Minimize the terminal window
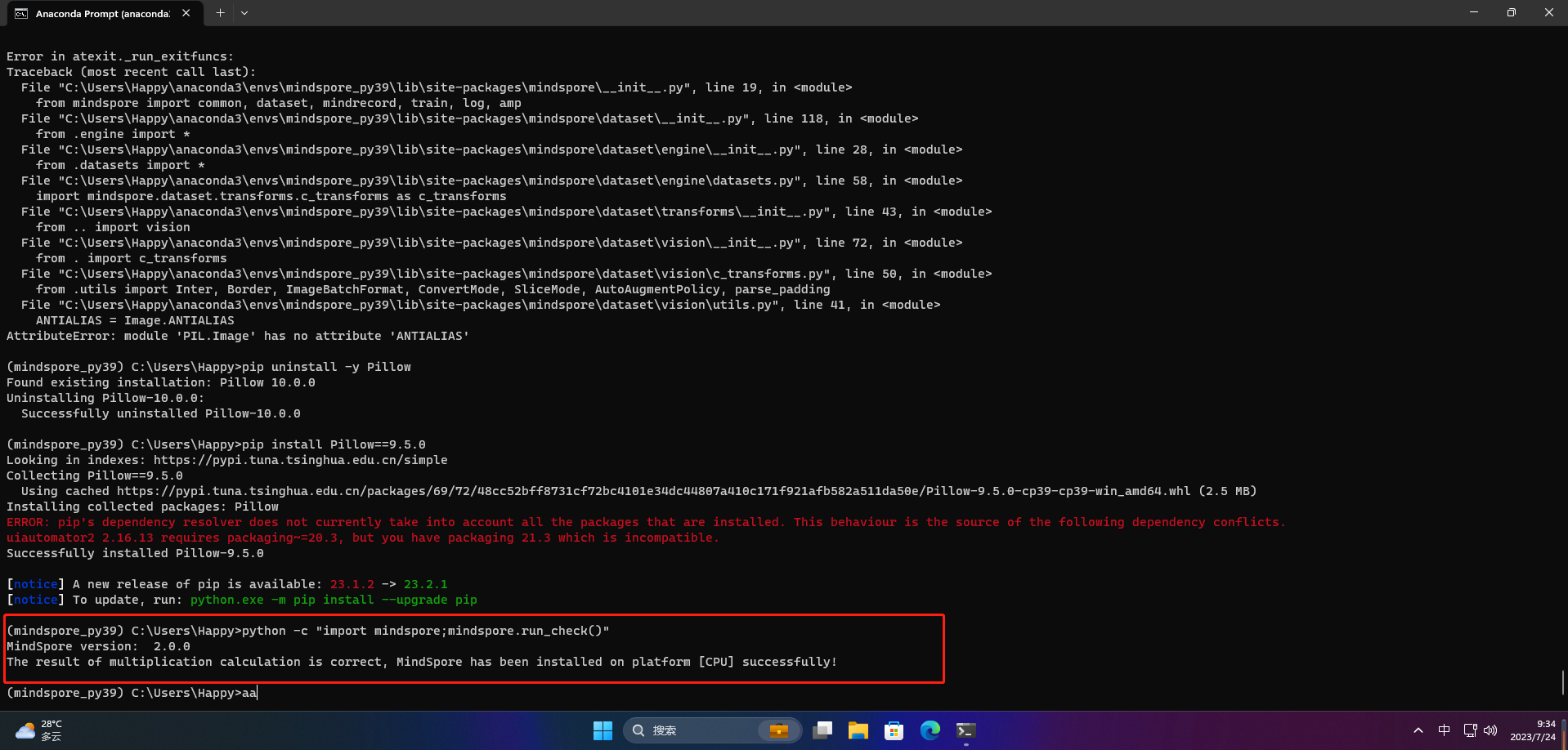 pos(1474,12)
